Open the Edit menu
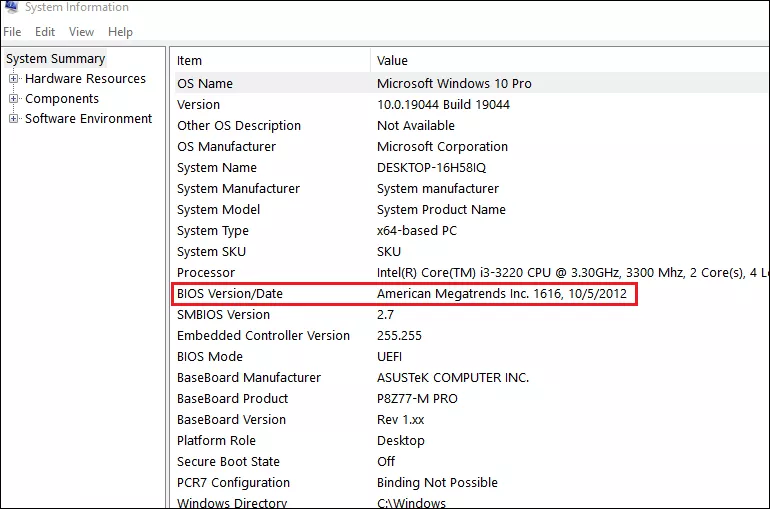770x509 pixels. (45, 32)
